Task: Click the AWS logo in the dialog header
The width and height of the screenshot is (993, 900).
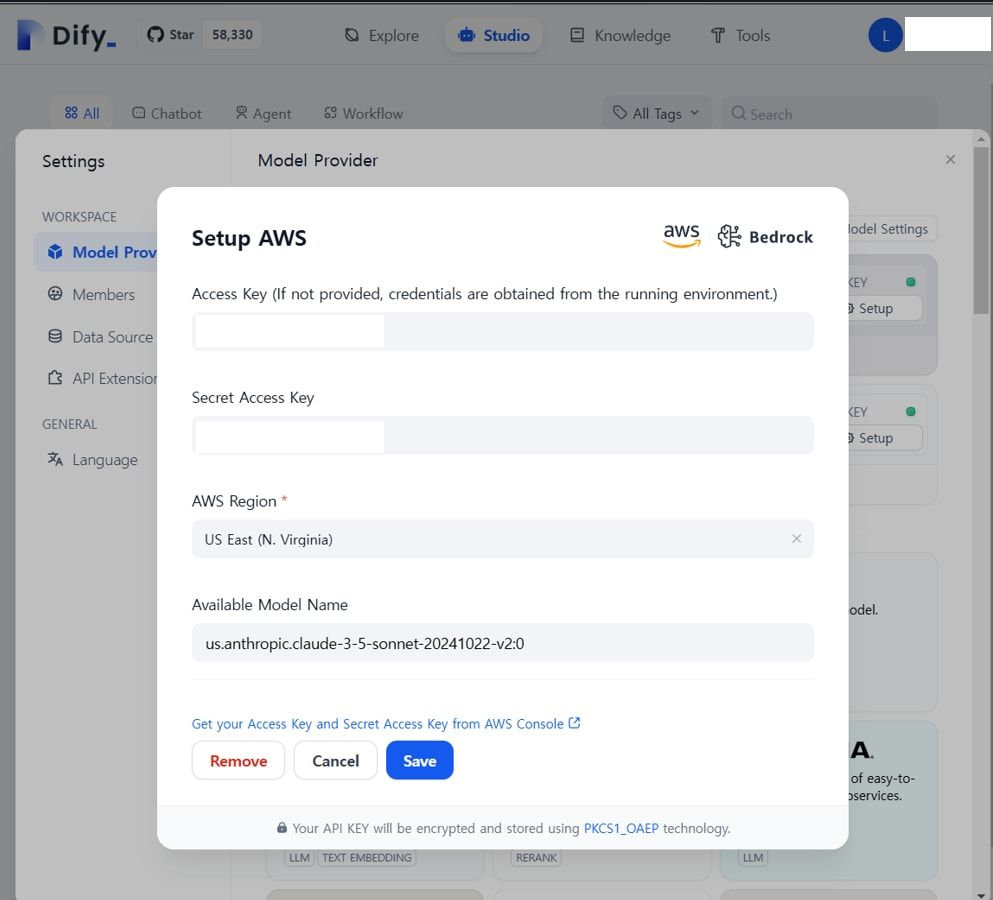Action: [681, 236]
